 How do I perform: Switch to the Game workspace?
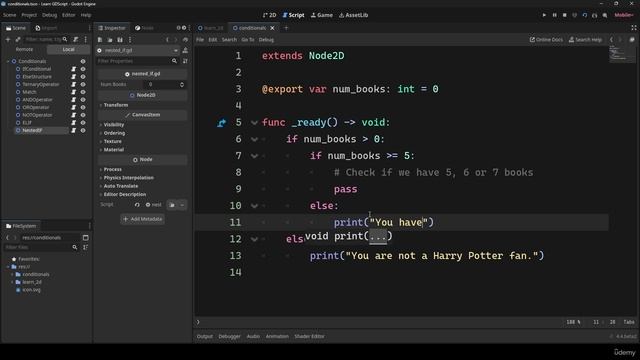(322, 15)
